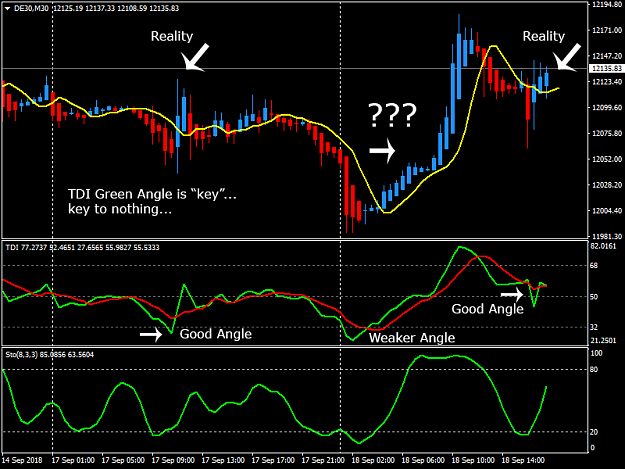Screen dimensions: 625x469
Task: Select the TDI indicator values label
Action: click(x=83, y=247)
